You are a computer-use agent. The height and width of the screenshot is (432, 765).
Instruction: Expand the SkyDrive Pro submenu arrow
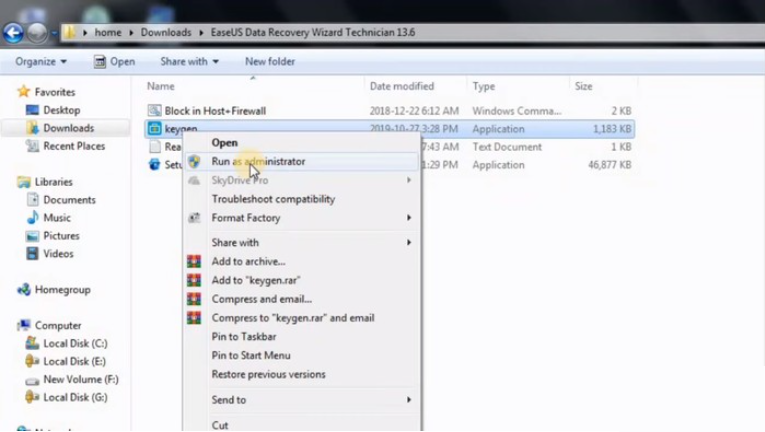[x=409, y=180]
